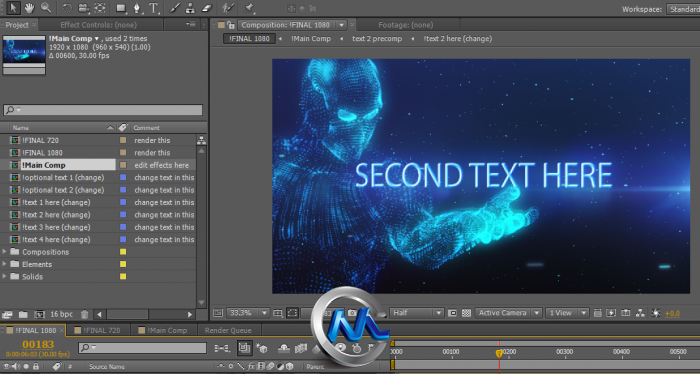Screen dimensions: 700x374
Task: Open the Render Queue tab
Action: (x=228, y=330)
